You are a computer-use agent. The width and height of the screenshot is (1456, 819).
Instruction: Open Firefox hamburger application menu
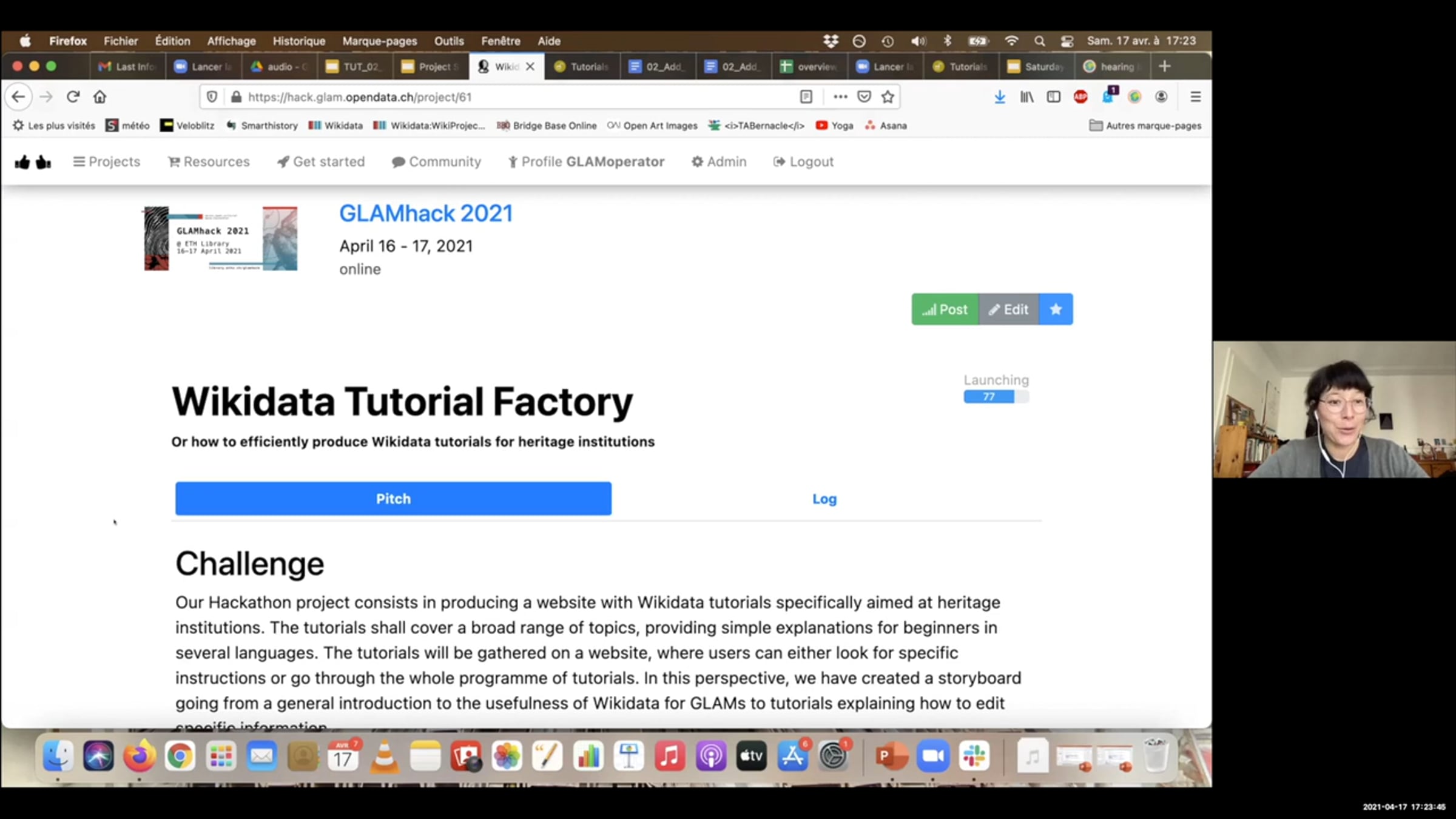pos(1195,96)
